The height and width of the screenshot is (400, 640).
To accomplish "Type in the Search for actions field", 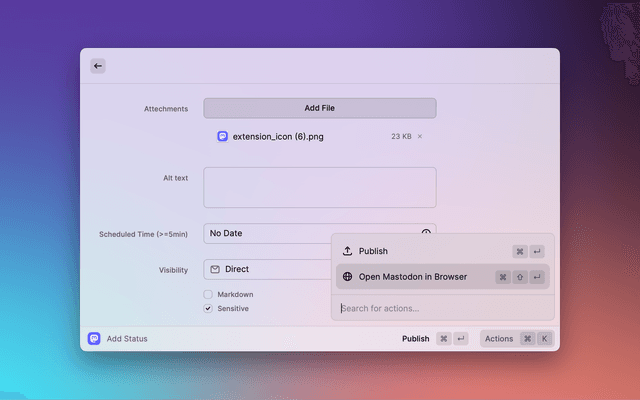I will coord(440,308).
